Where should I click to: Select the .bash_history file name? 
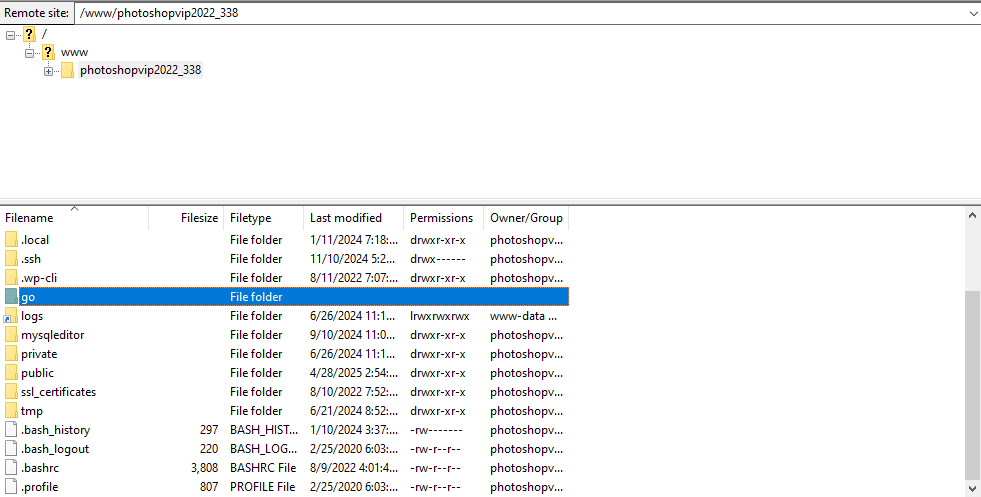click(56, 430)
